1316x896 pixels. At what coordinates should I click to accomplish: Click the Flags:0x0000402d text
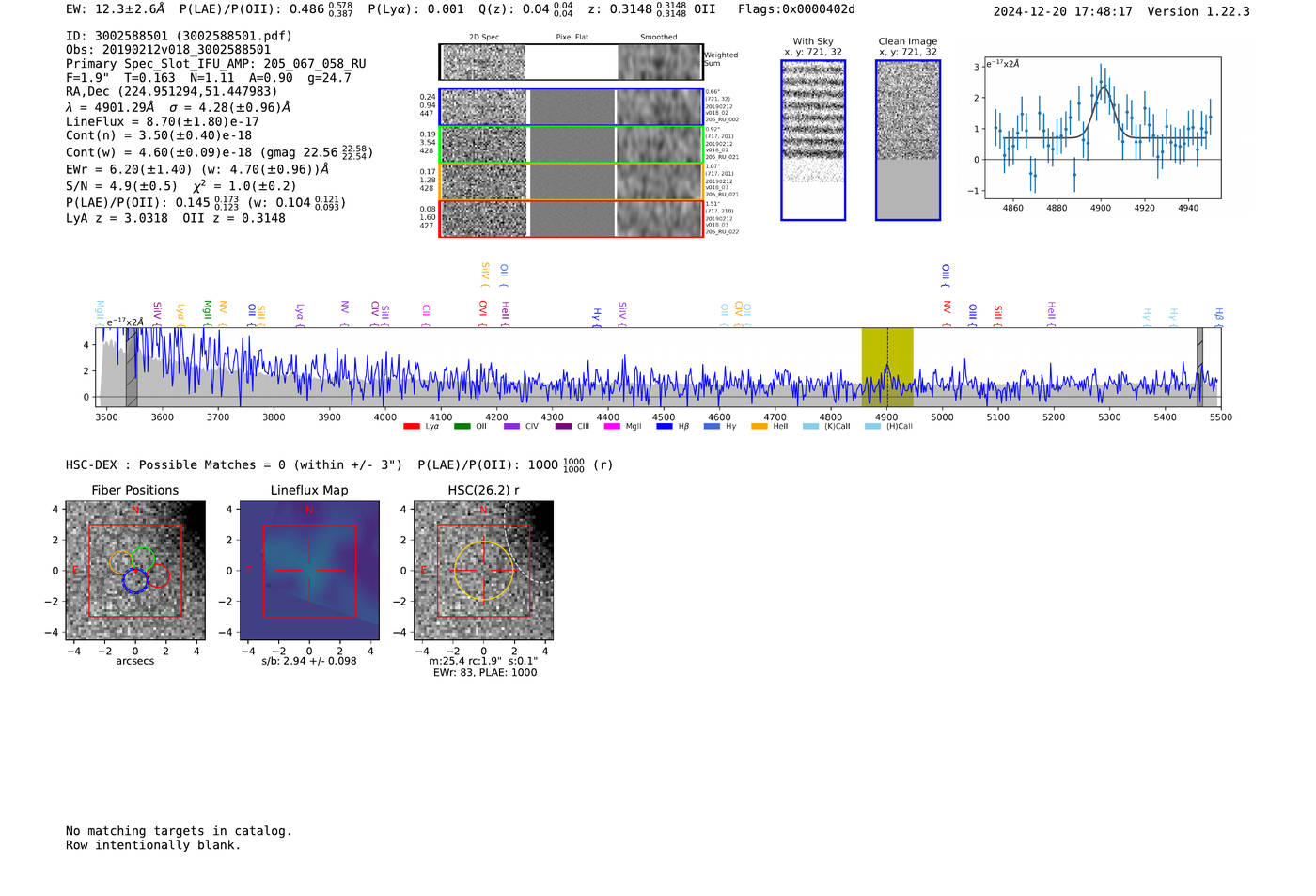pos(796,9)
